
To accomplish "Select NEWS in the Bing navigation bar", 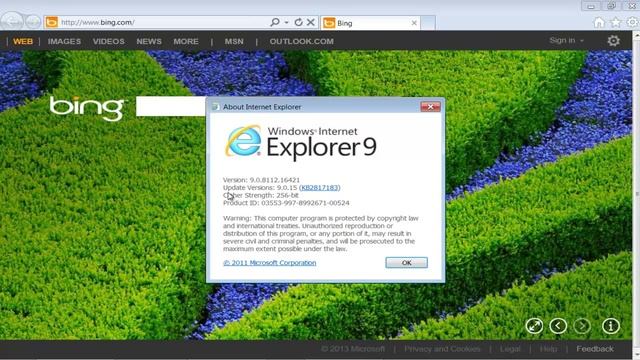I will click(x=149, y=41).
